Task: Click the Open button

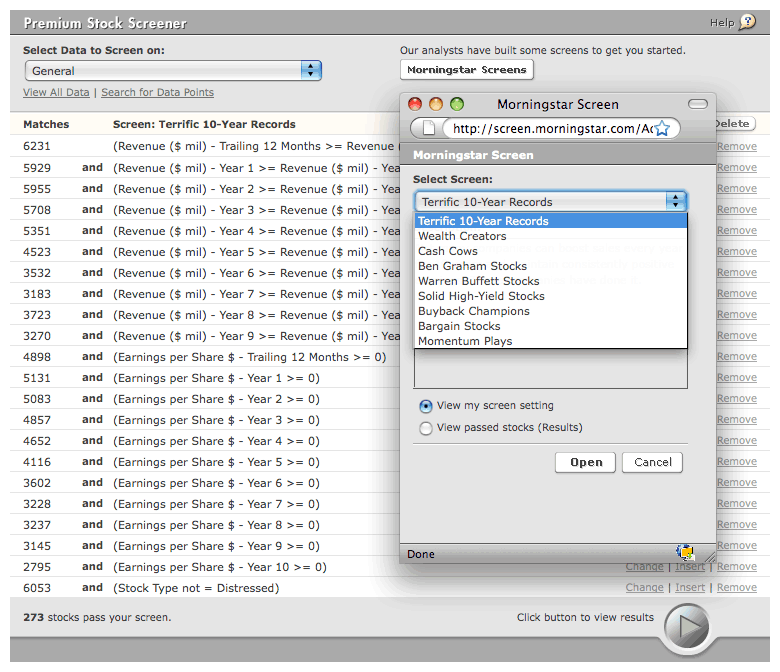Action: pyautogui.click(x=585, y=462)
